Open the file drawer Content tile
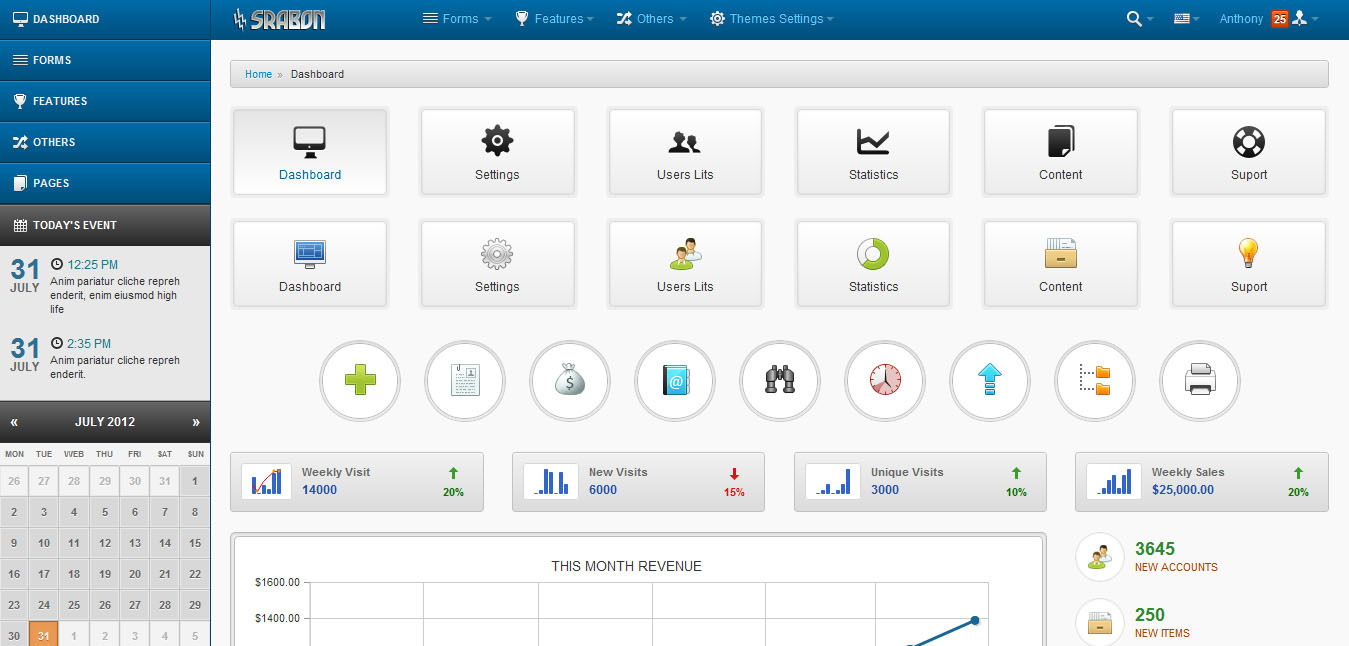The height and width of the screenshot is (646, 1349). coord(1061,264)
